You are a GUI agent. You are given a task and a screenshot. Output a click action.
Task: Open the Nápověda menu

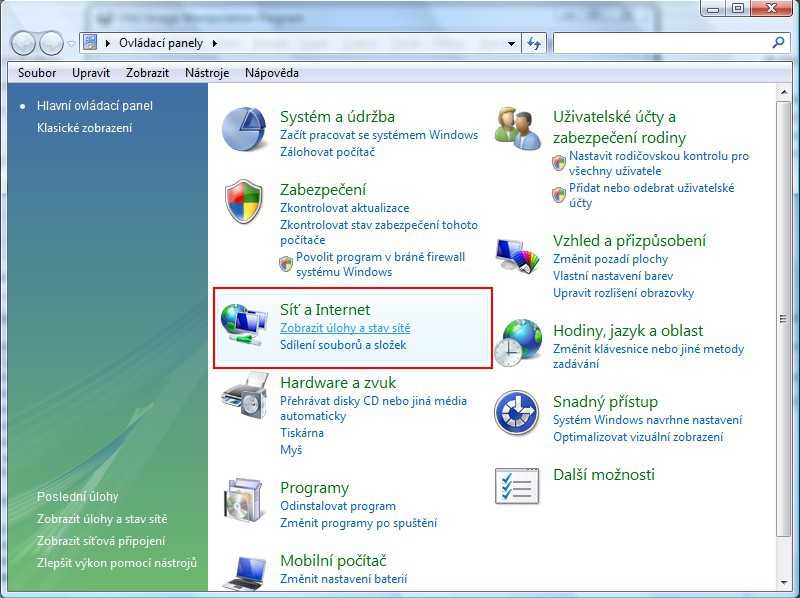click(x=272, y=73)
